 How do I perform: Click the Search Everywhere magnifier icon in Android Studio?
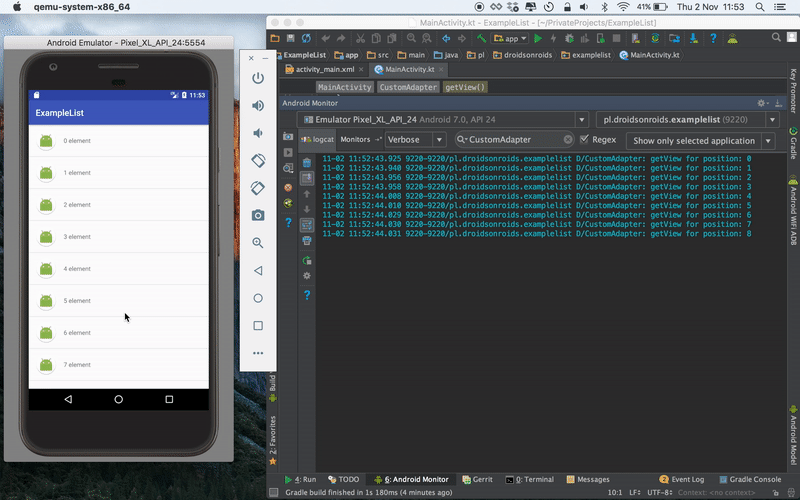point(776,37)
